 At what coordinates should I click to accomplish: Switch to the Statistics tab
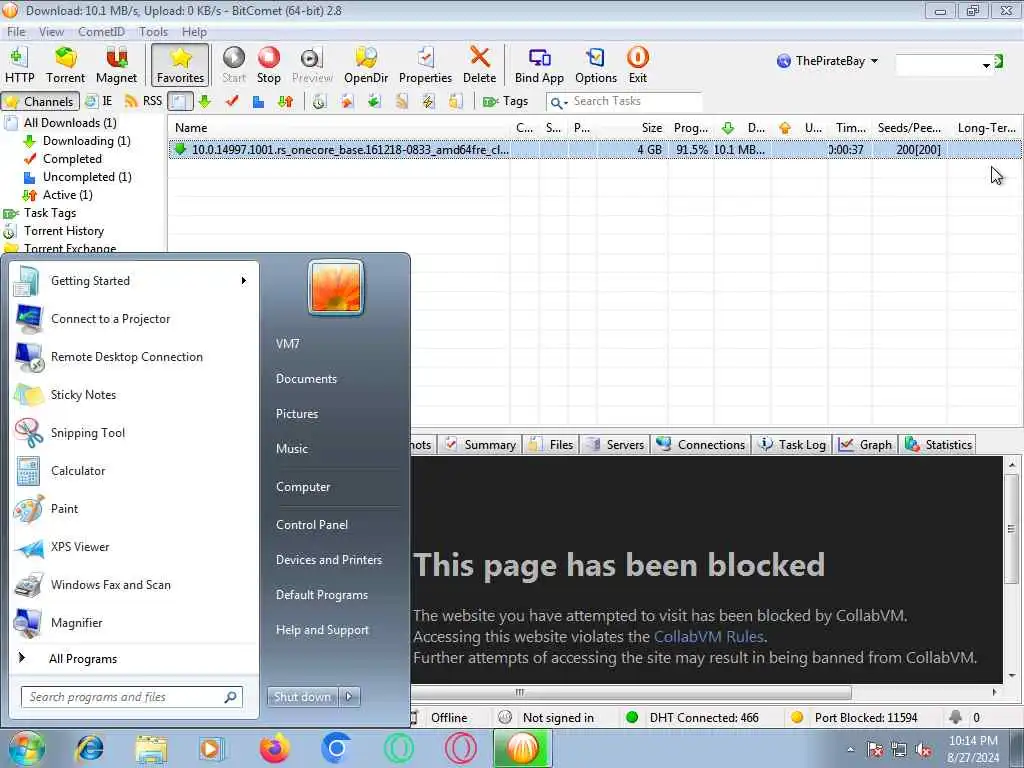pyautogui.click(x=938, y=445)
